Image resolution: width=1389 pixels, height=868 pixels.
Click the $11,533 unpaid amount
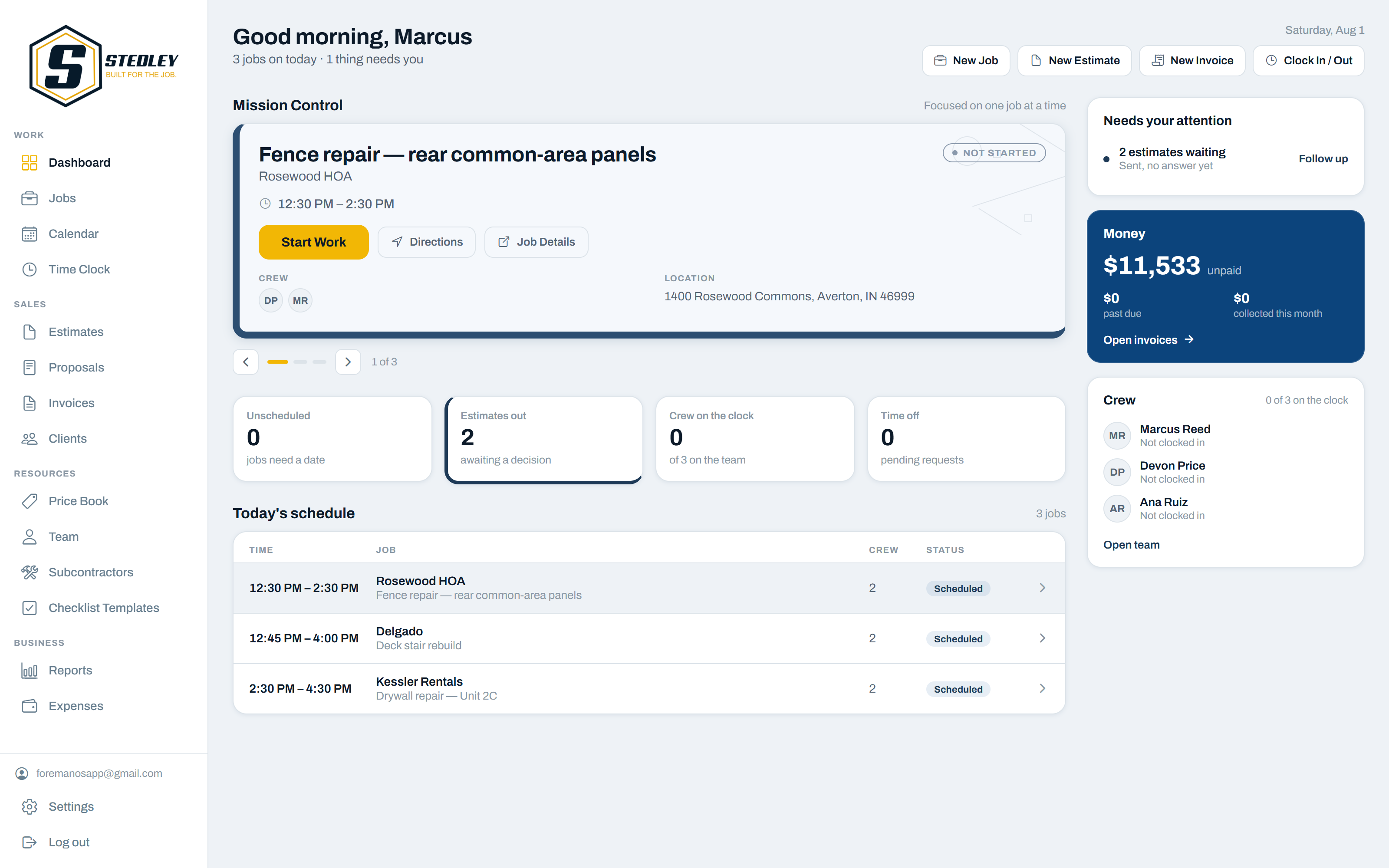[x=1152, y=265]
